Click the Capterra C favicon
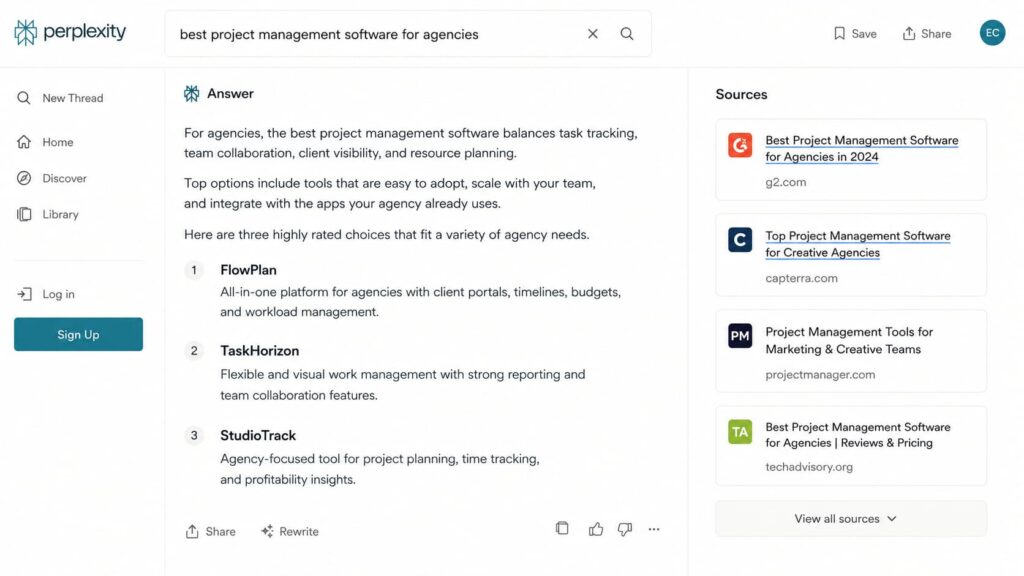Screen dimensions: 1024x576 [x=740, y=240]
